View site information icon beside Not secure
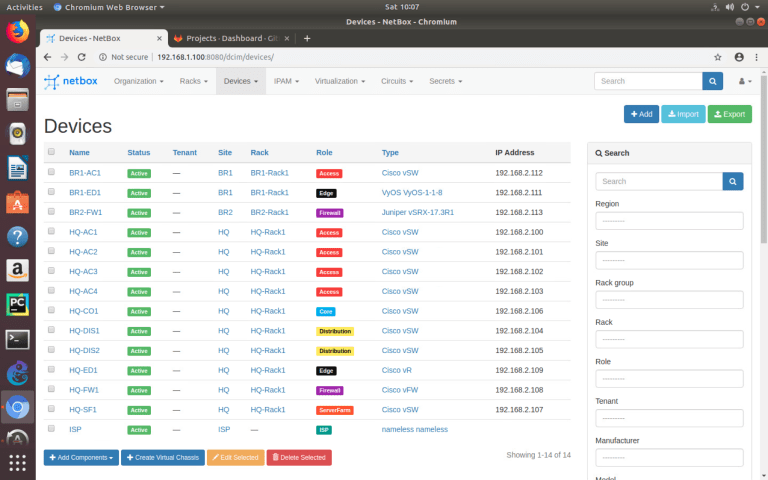Image resolution: width=768 pixels, height=480 pixels. [103, 57]
